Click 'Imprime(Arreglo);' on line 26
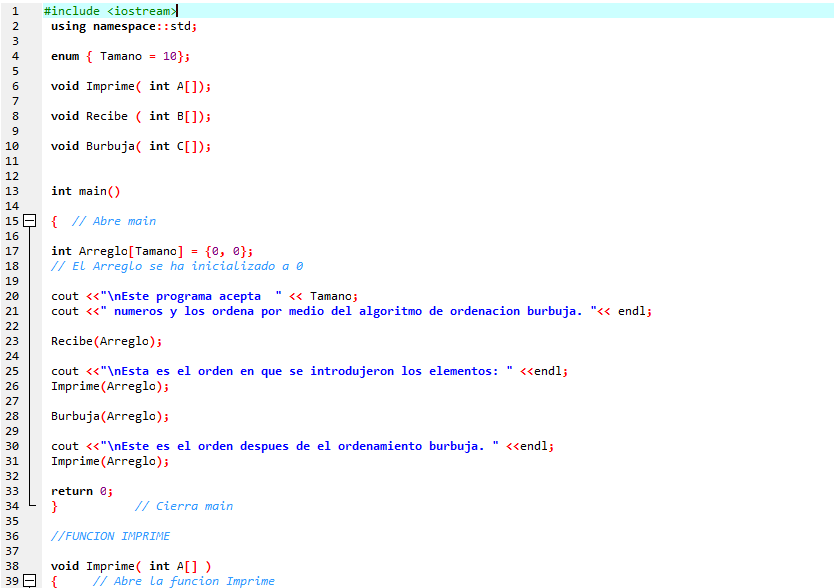 [x=110, y=386]
